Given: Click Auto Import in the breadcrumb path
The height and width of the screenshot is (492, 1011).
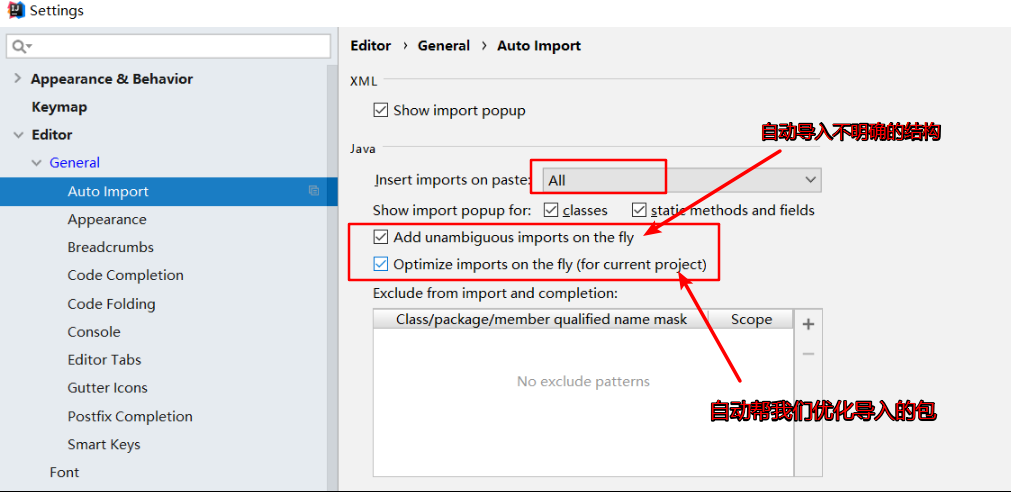Looking at the screenshot, I should click(539, 46).
